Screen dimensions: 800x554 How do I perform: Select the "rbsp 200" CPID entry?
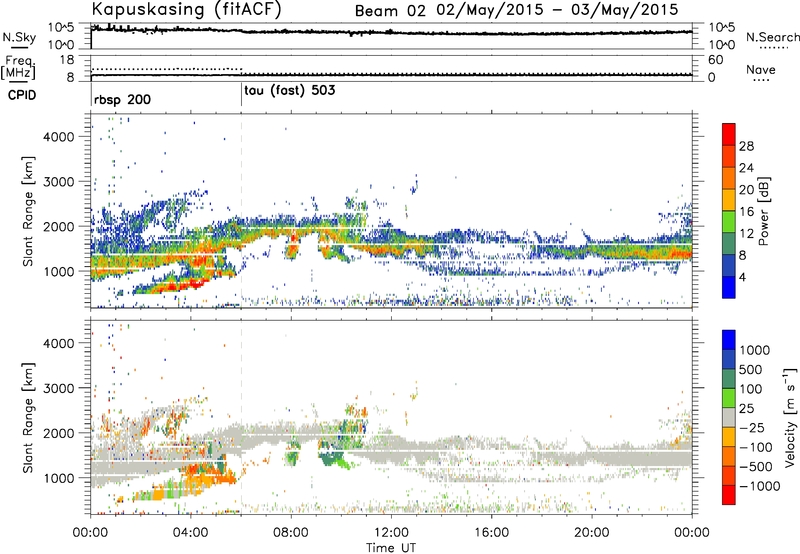coord(122,99)
